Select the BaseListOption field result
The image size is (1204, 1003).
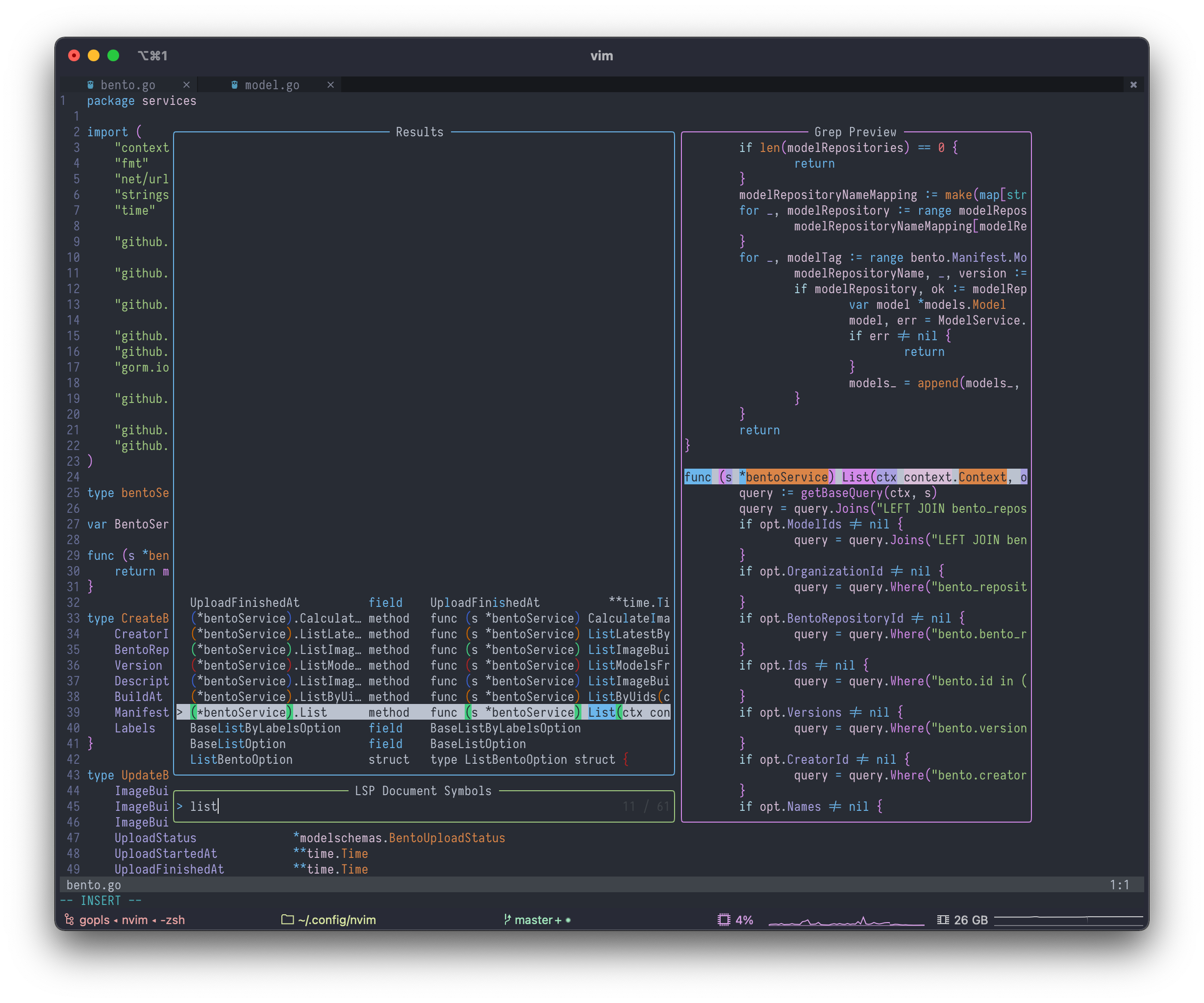pos(238,744)
